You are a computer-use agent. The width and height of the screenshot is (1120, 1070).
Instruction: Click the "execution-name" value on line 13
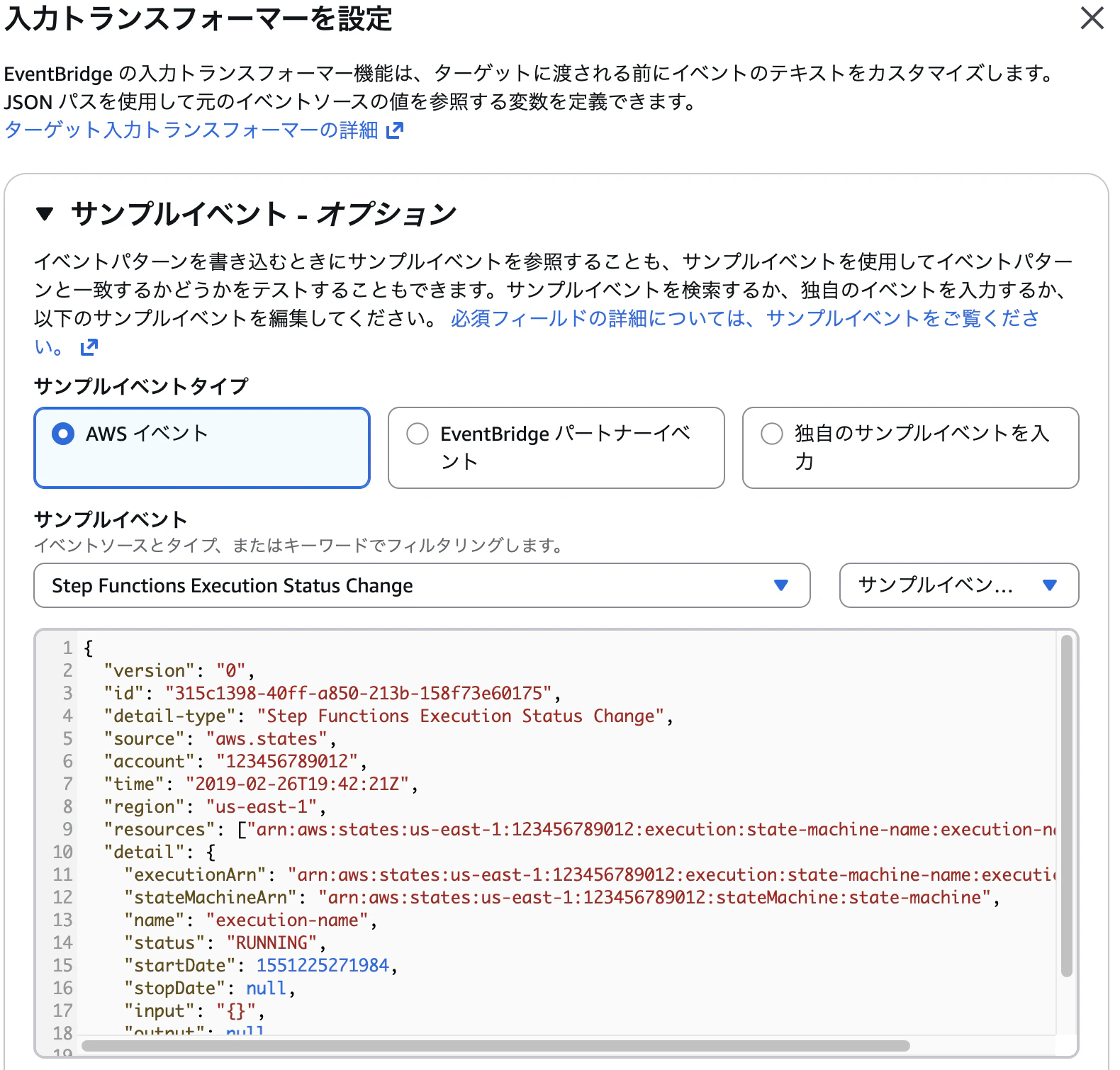pyautogui.click(x=287, y=920)
